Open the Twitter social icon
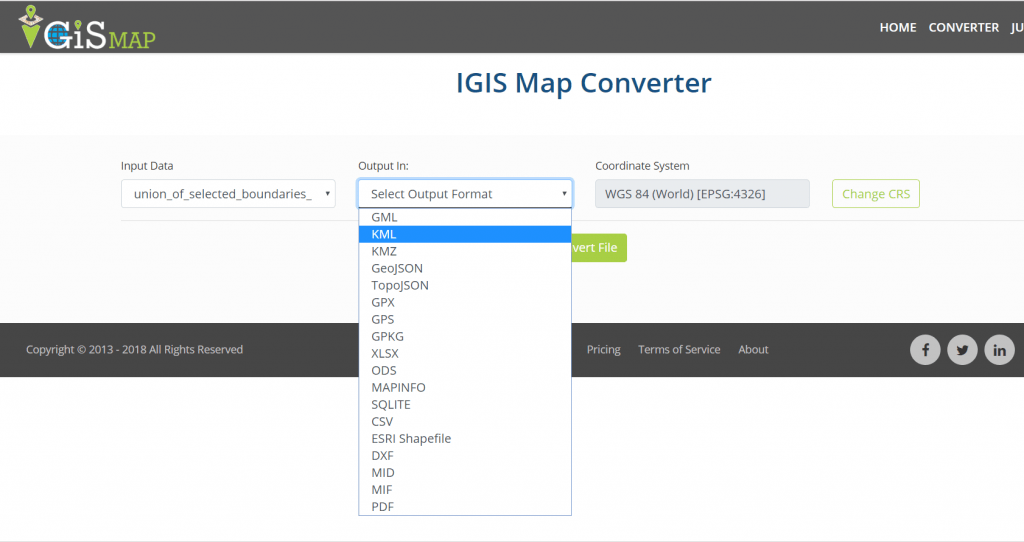The image size is (1024, 542). (x=962, y=350)
